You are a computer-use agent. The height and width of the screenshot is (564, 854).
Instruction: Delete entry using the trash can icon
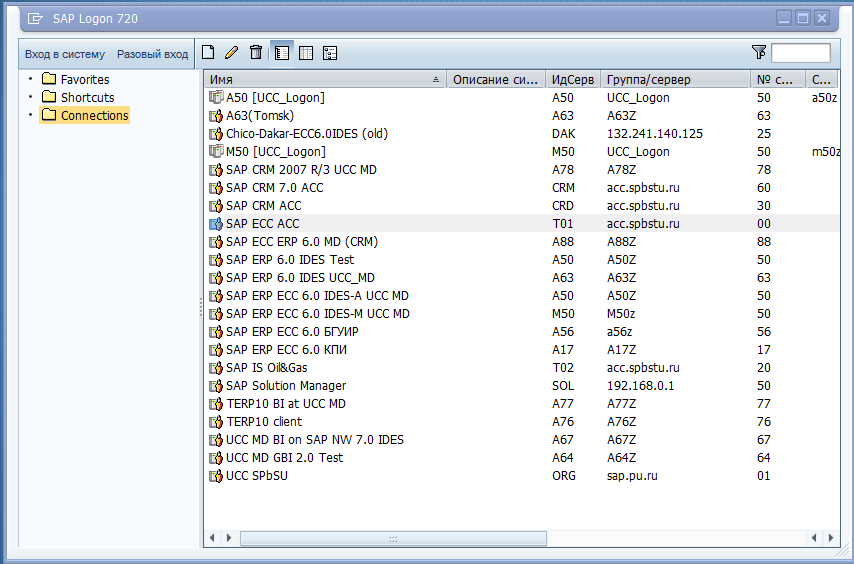pos(256,52)
